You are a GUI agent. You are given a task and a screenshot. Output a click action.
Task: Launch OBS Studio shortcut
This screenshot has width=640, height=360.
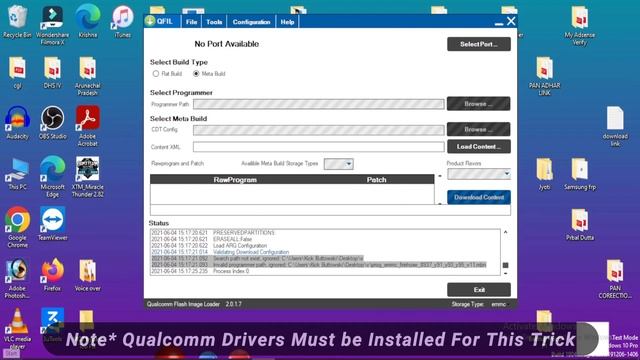52,123
